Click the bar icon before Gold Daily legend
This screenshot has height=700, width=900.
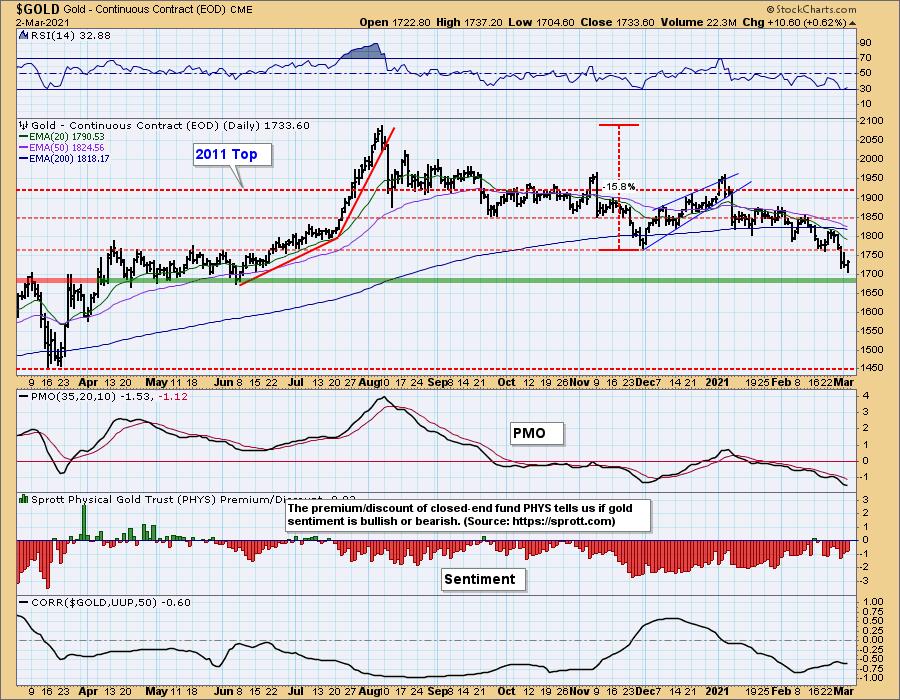point(24,125)
